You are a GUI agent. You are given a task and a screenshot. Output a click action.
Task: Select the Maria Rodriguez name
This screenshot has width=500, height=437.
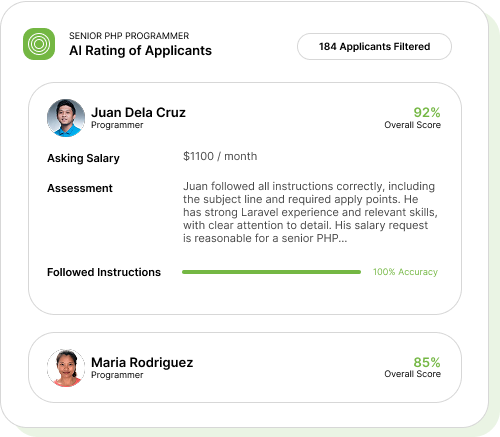(142, 362)
